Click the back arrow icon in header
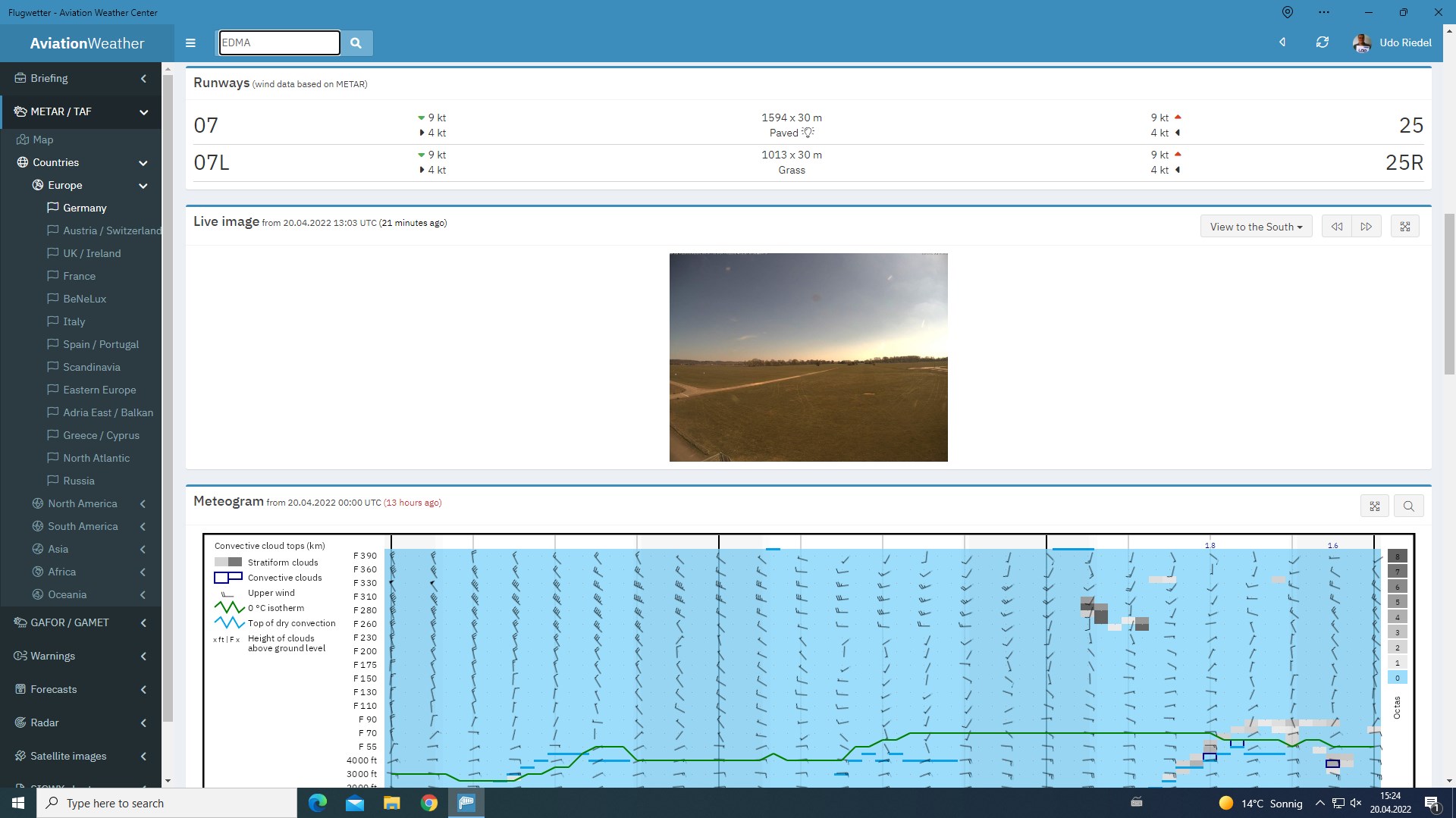The height and width of the screenshot is (818, 1456). coord(1282,42)
